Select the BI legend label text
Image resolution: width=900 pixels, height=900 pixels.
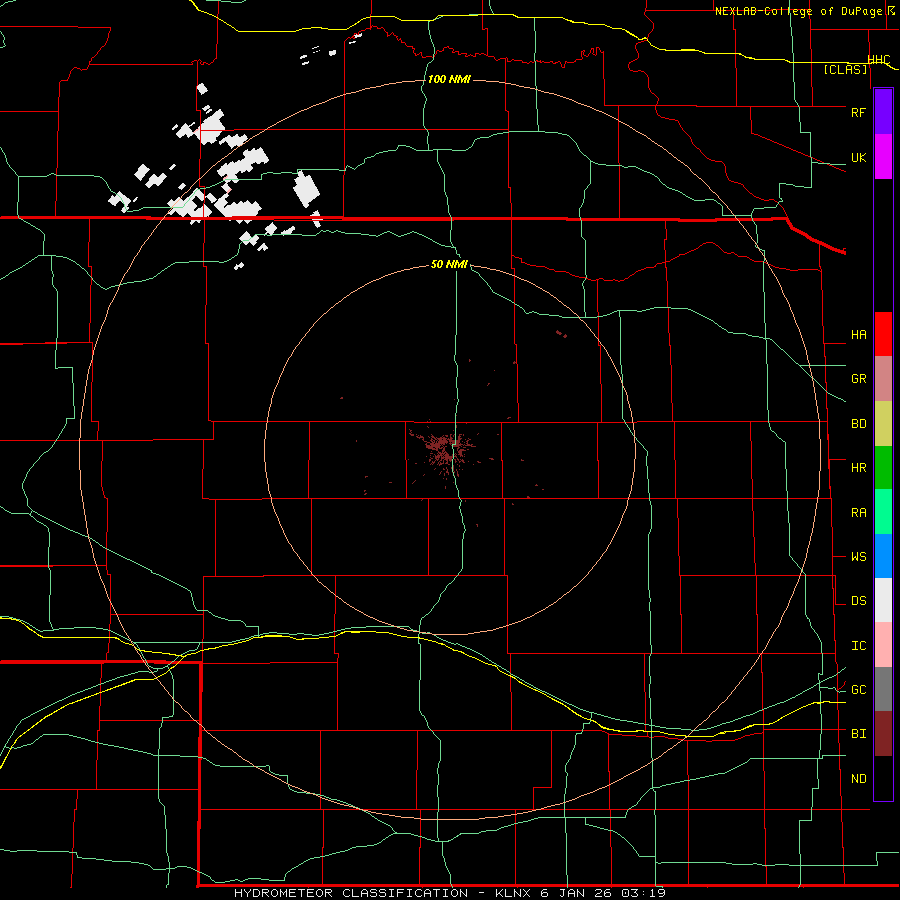pos(858,734)
